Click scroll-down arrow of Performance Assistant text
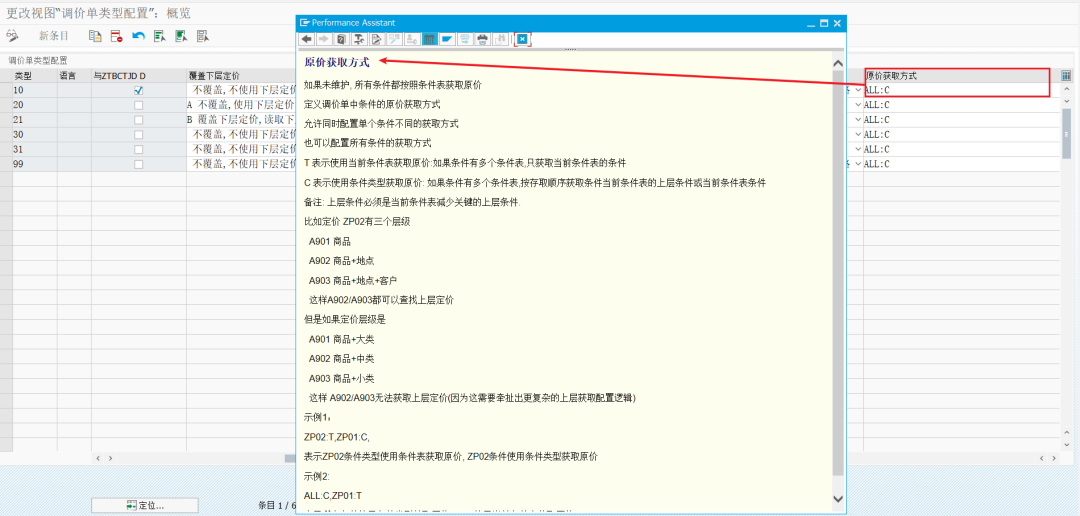 [838, 498]
